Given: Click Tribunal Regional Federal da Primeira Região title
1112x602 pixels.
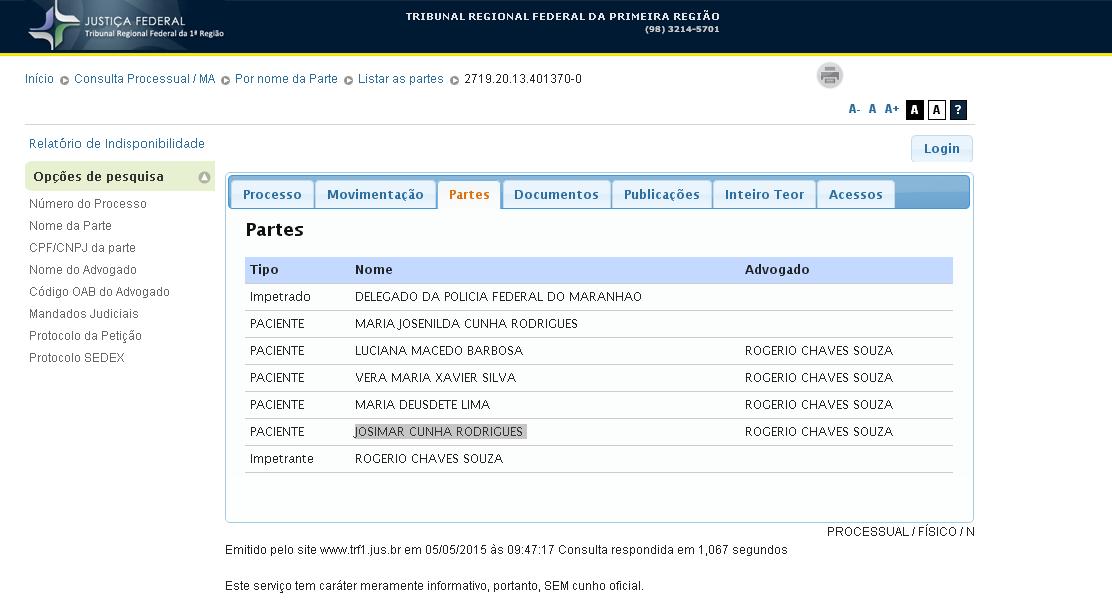Looking at the screenshot, I should (562, 16).
